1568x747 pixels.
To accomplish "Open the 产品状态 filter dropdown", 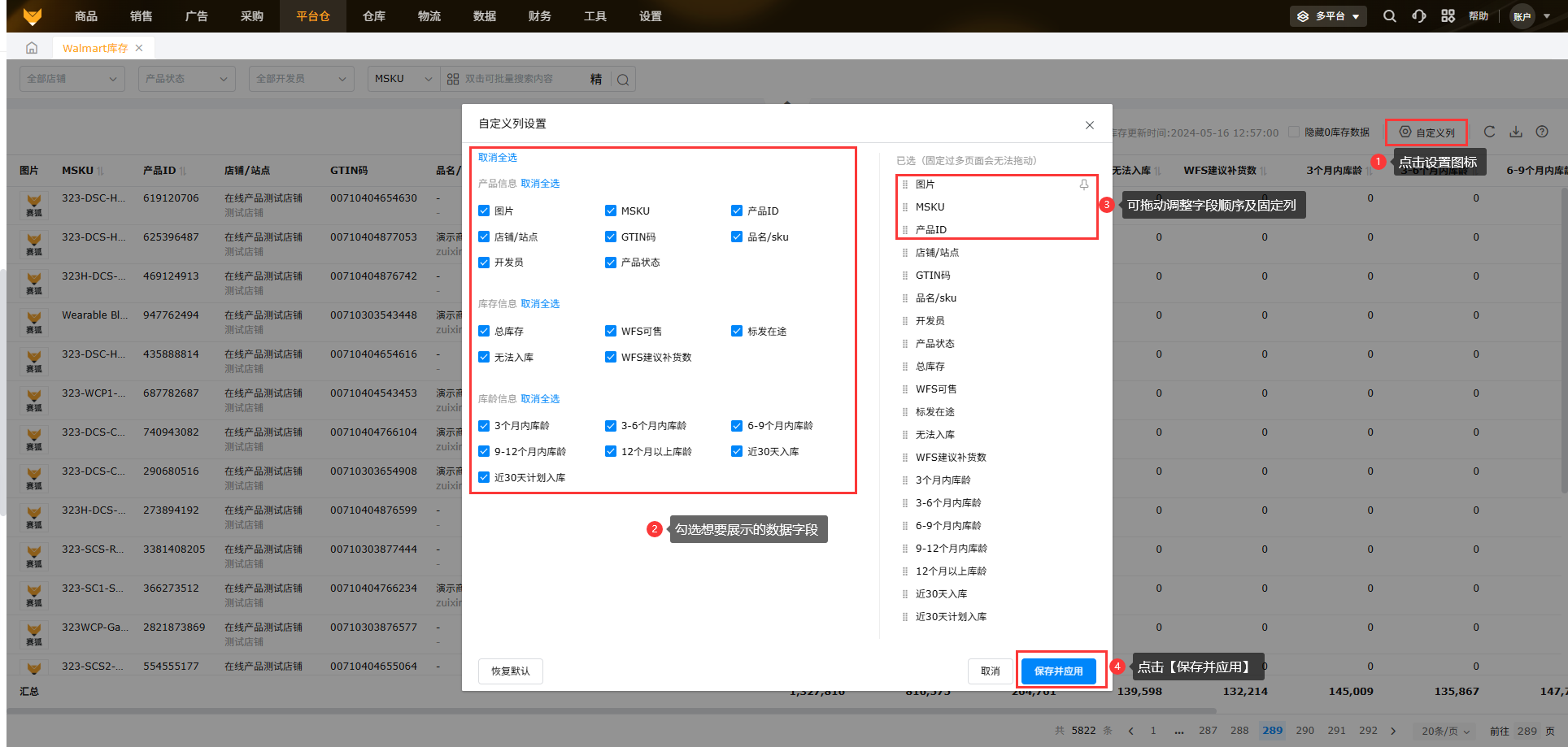I will pos(186,79).
